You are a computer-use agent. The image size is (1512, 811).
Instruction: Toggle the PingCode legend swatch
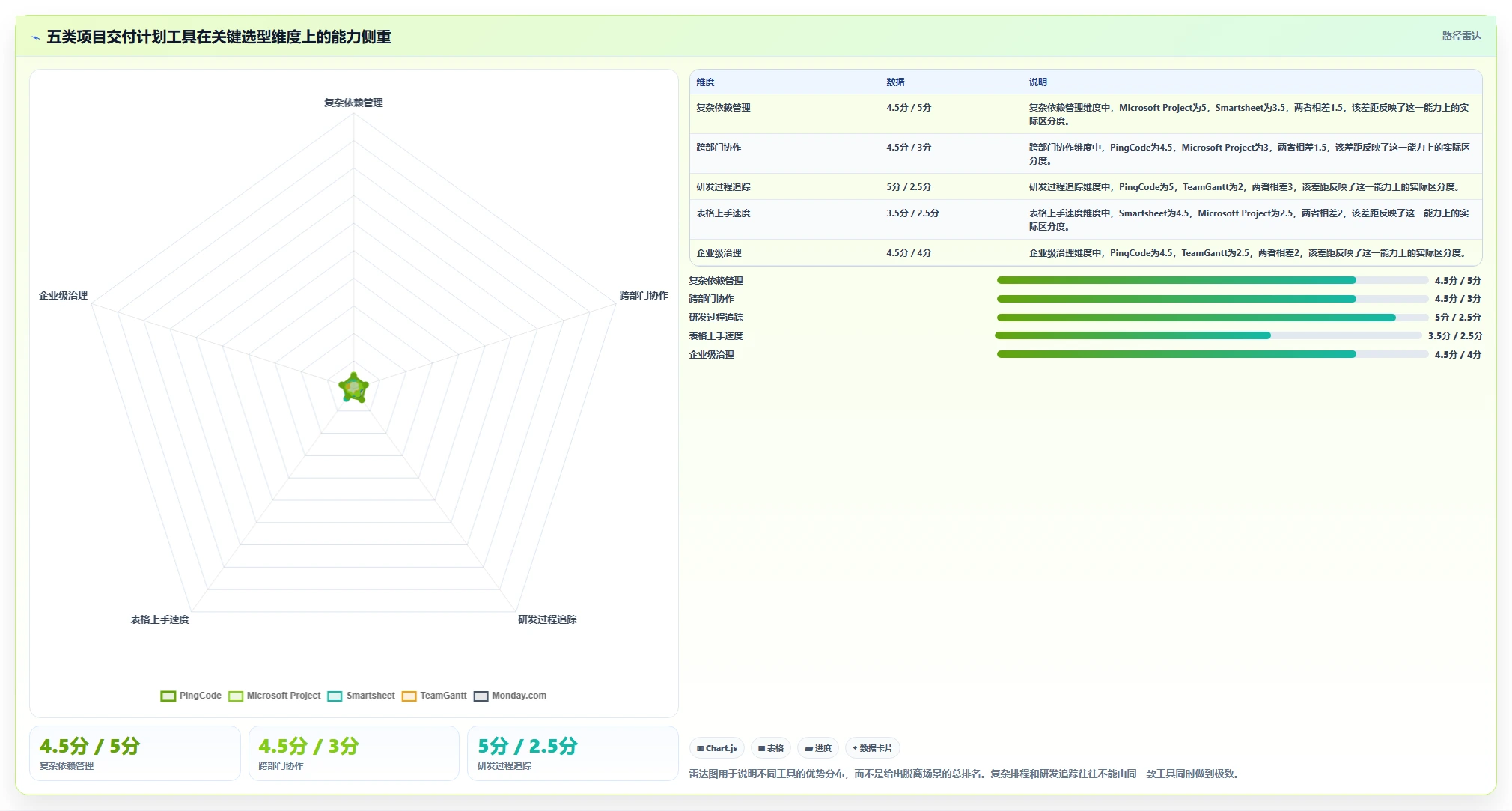(x=168, y=696)
